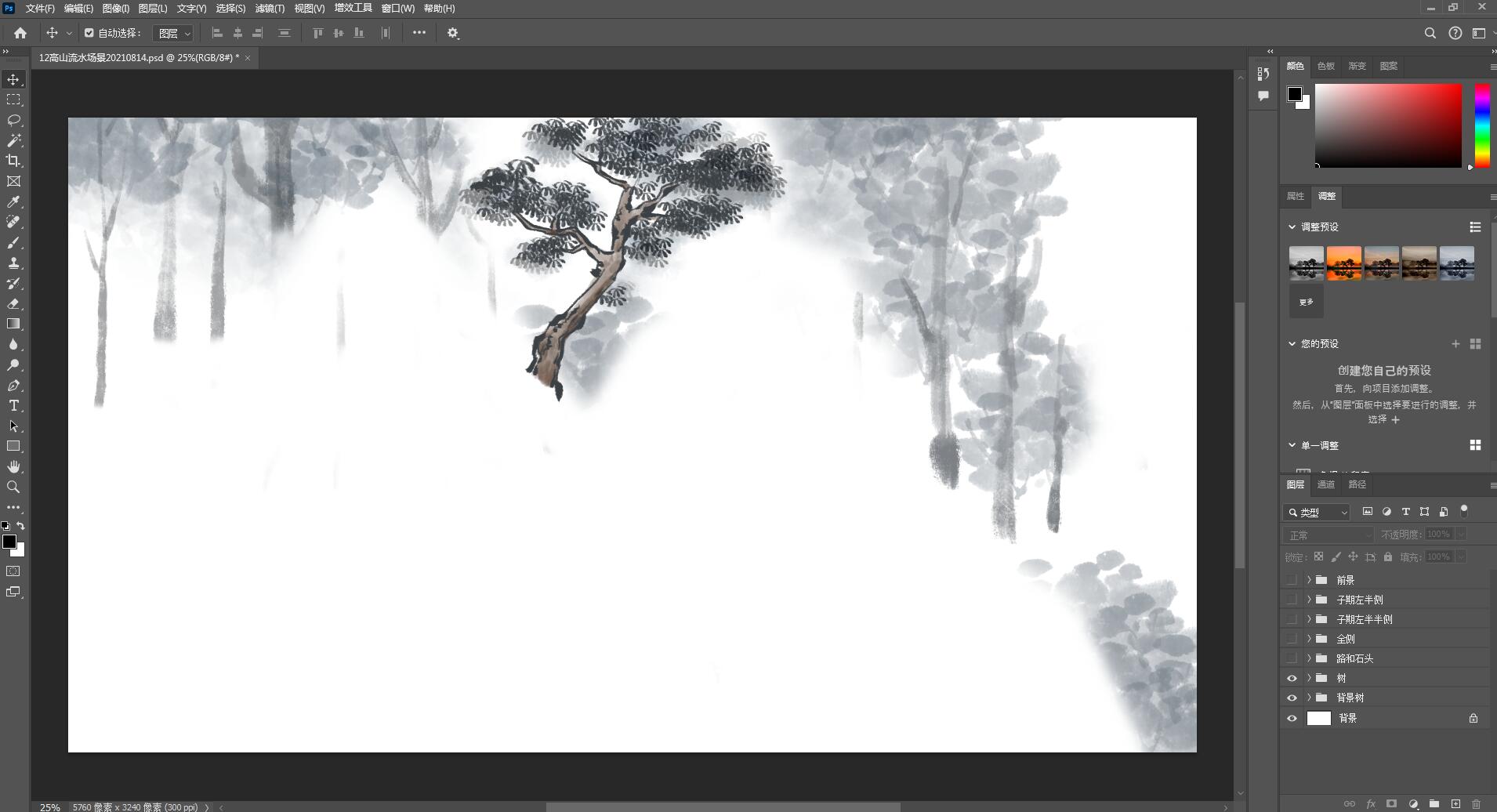Expand the 前景 group
This screenshot has width=1497, height=812.
(1309, 580)
